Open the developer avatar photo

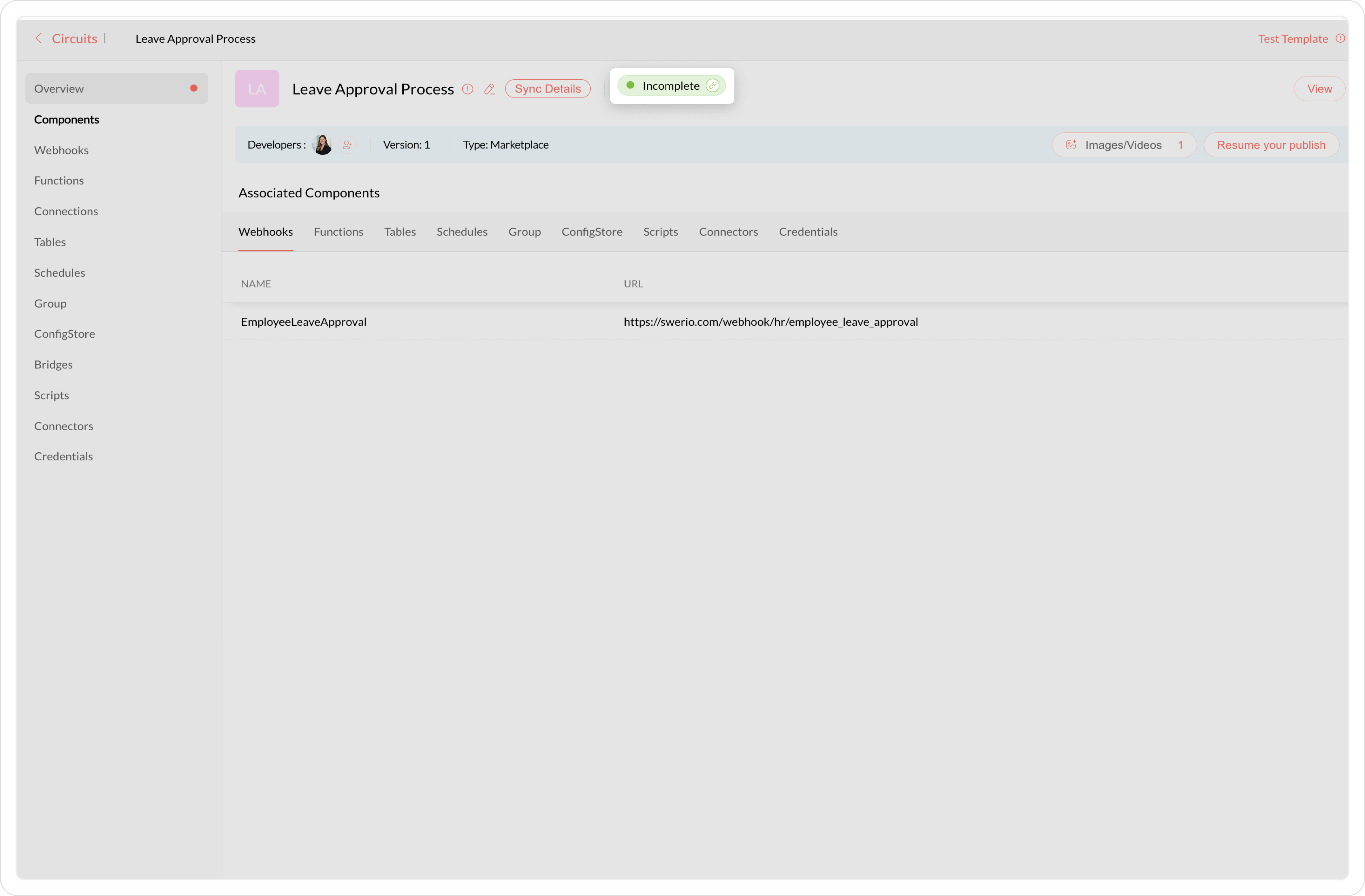(322, 145)
